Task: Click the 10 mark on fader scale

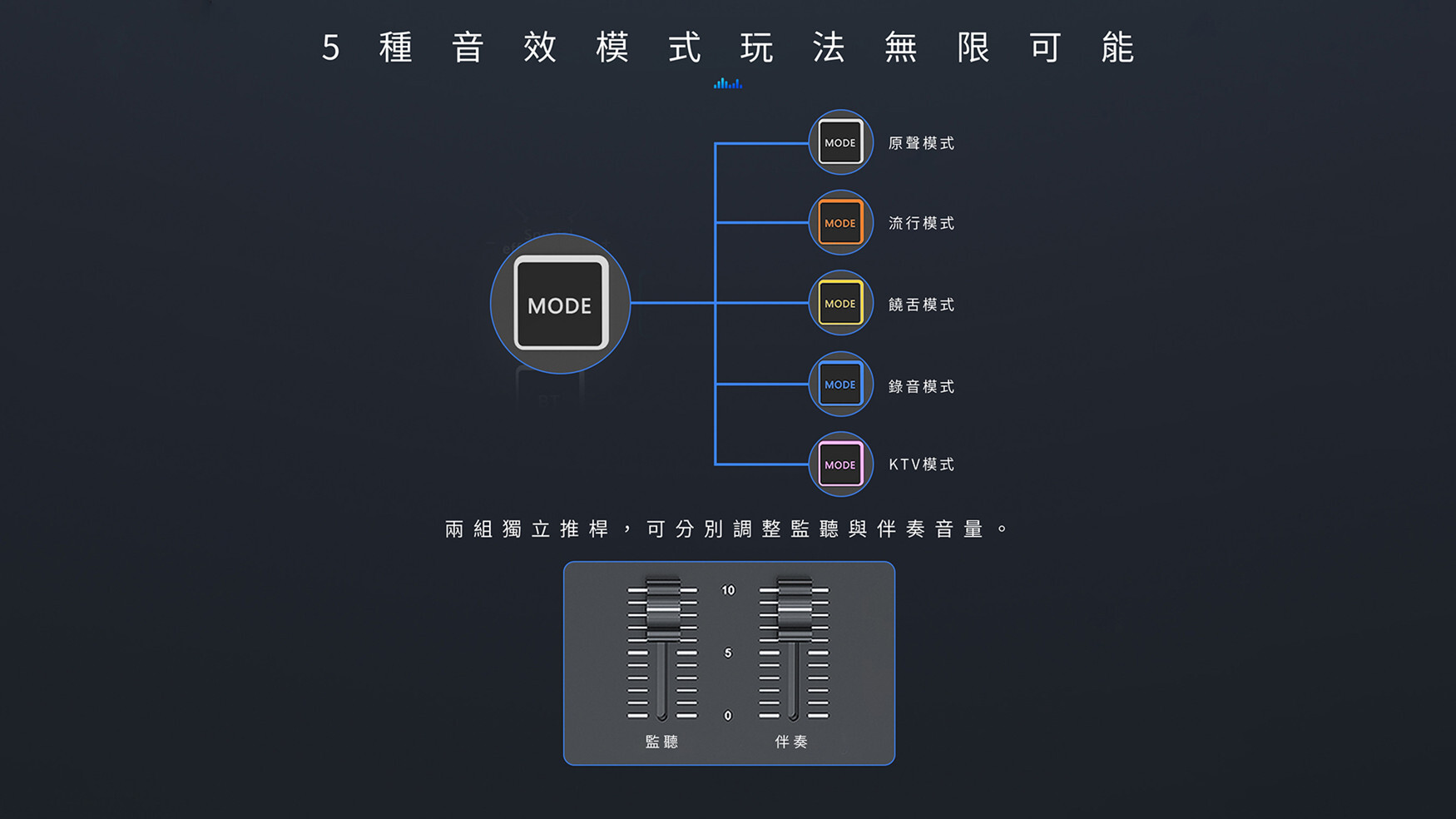Action: pyautogui.click(x=728, y=590)
